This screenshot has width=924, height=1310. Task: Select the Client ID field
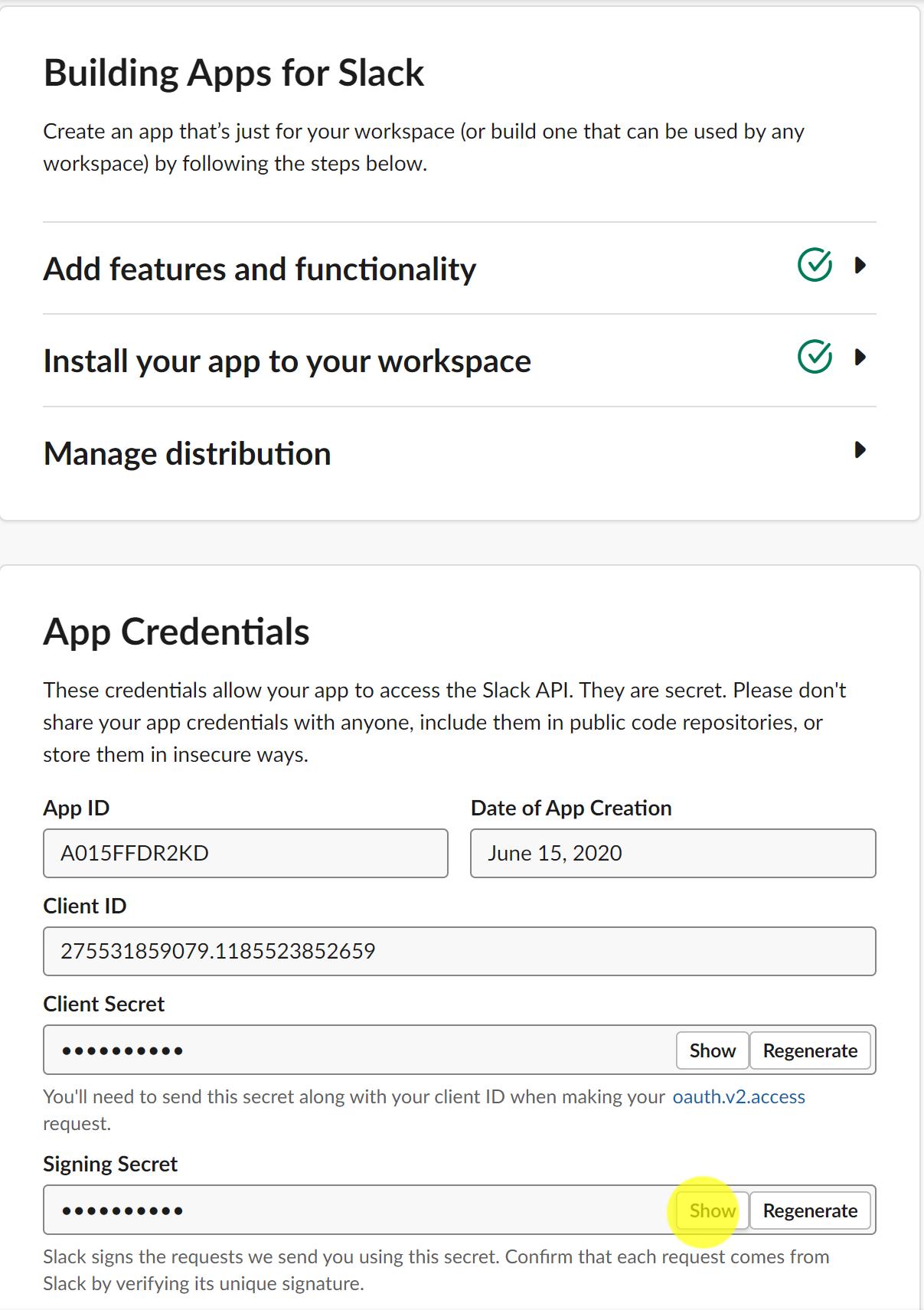pyautogui.click(x=459, y=951)
